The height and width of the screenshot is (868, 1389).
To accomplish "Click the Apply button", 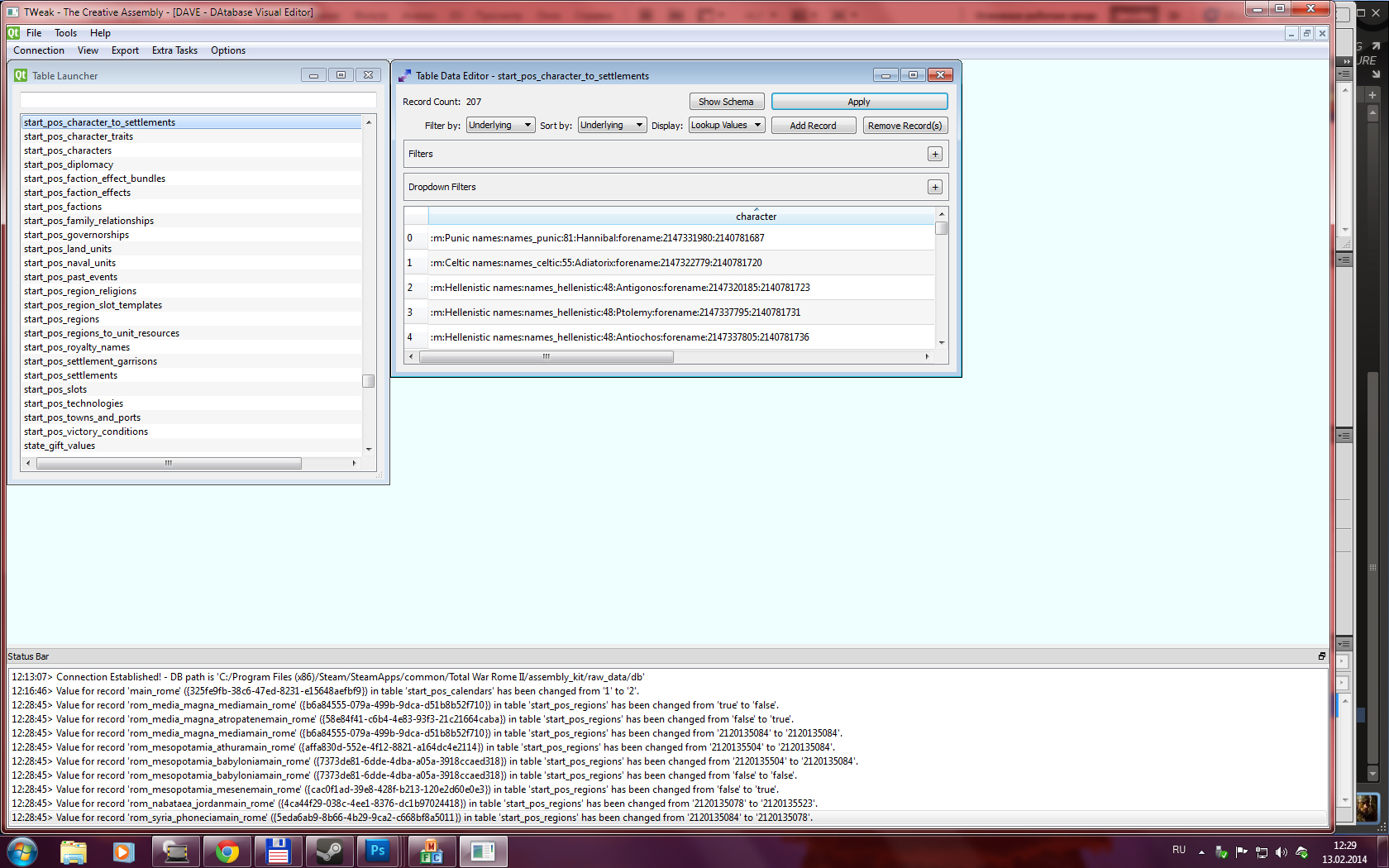I will pyautogui.click(x=859, y=102).
